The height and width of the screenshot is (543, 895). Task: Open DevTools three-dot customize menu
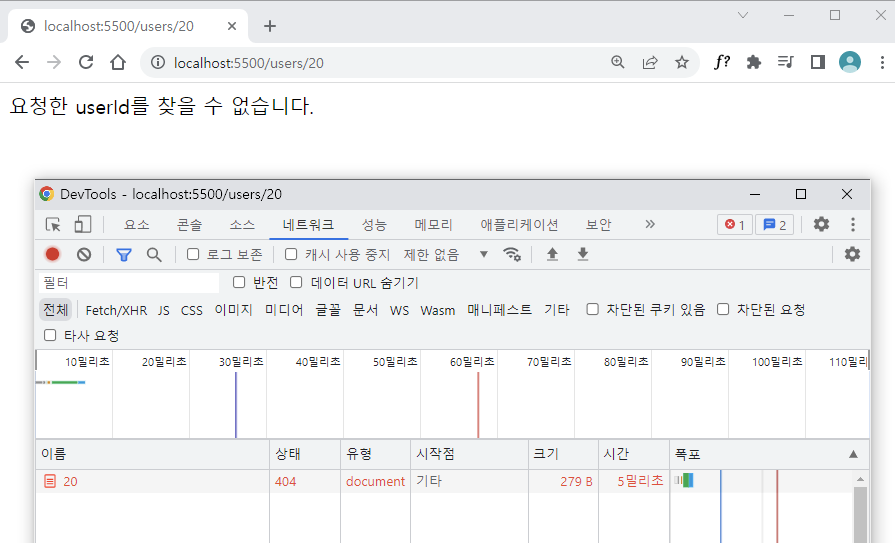click(x=853, y=224)
